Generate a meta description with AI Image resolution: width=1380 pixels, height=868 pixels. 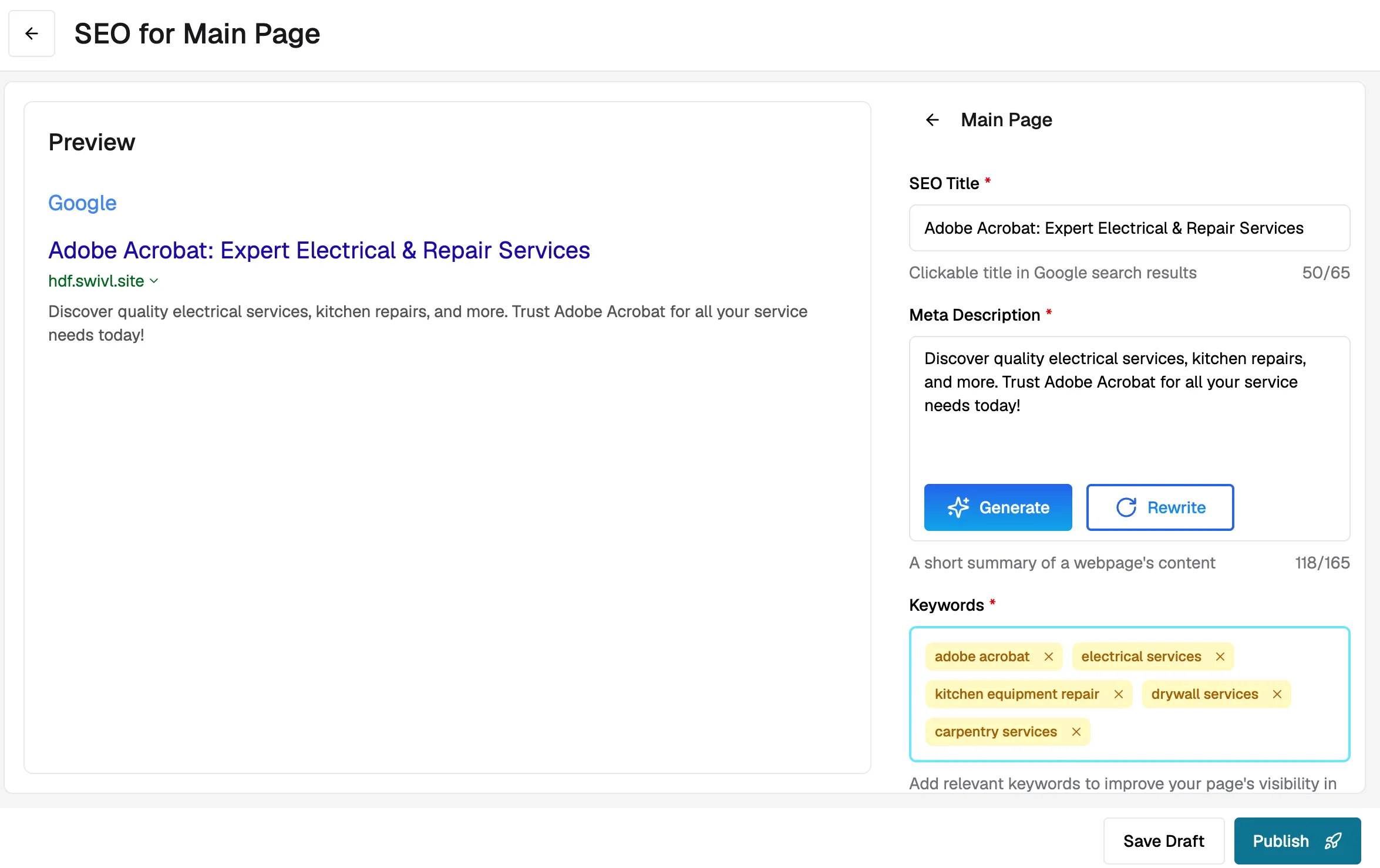pos(998,507)
